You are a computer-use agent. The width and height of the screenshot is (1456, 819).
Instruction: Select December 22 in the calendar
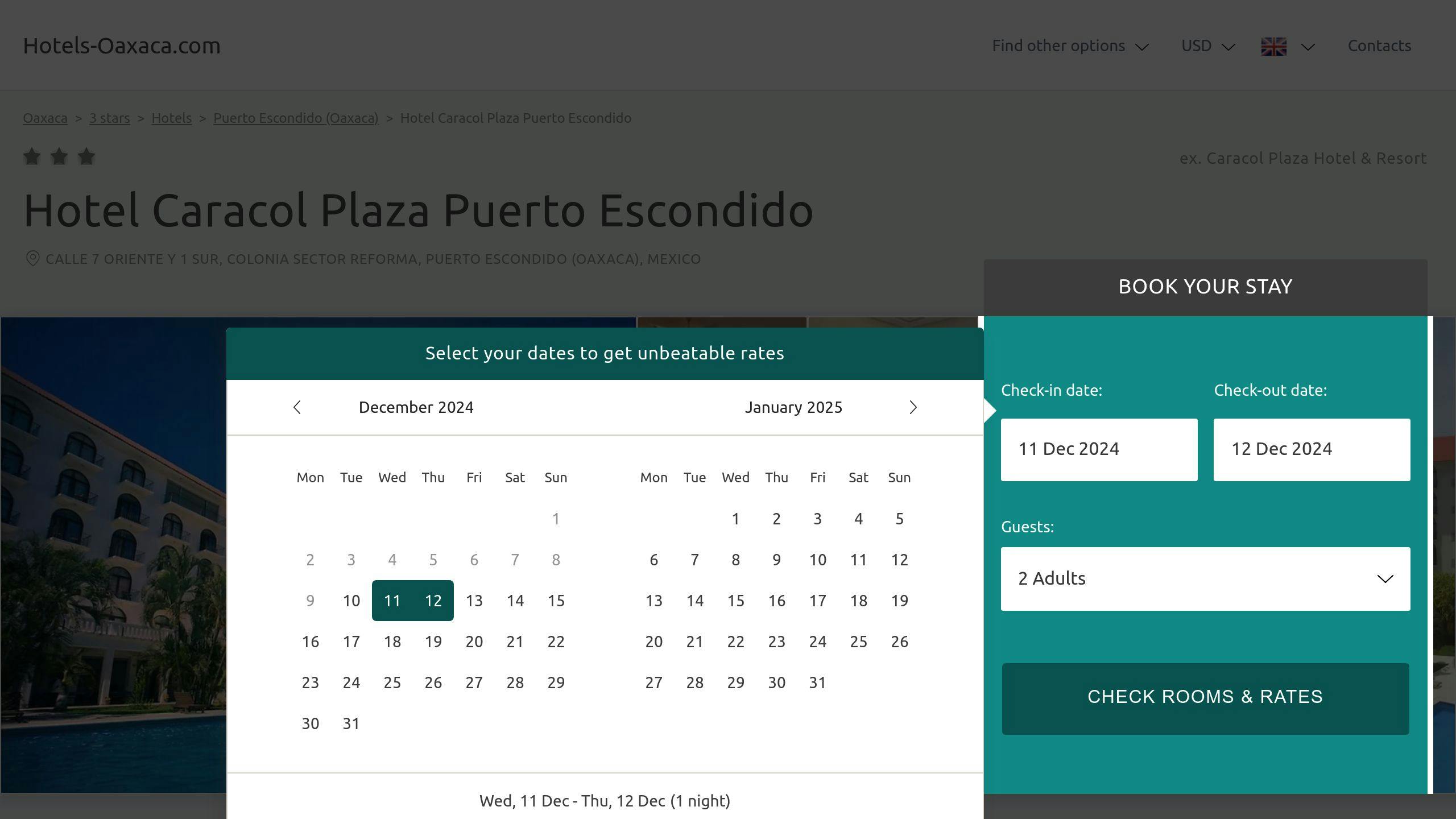[x=556, y=642]
